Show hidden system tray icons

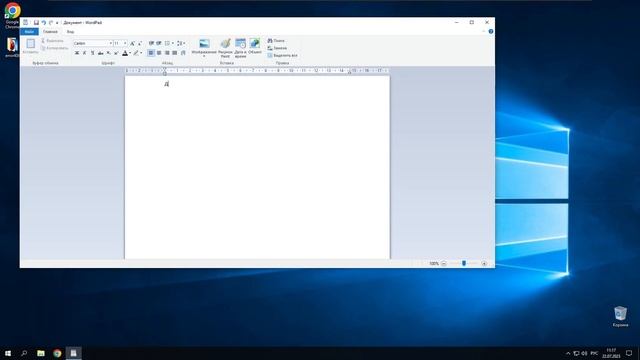(x=568, y=353)
